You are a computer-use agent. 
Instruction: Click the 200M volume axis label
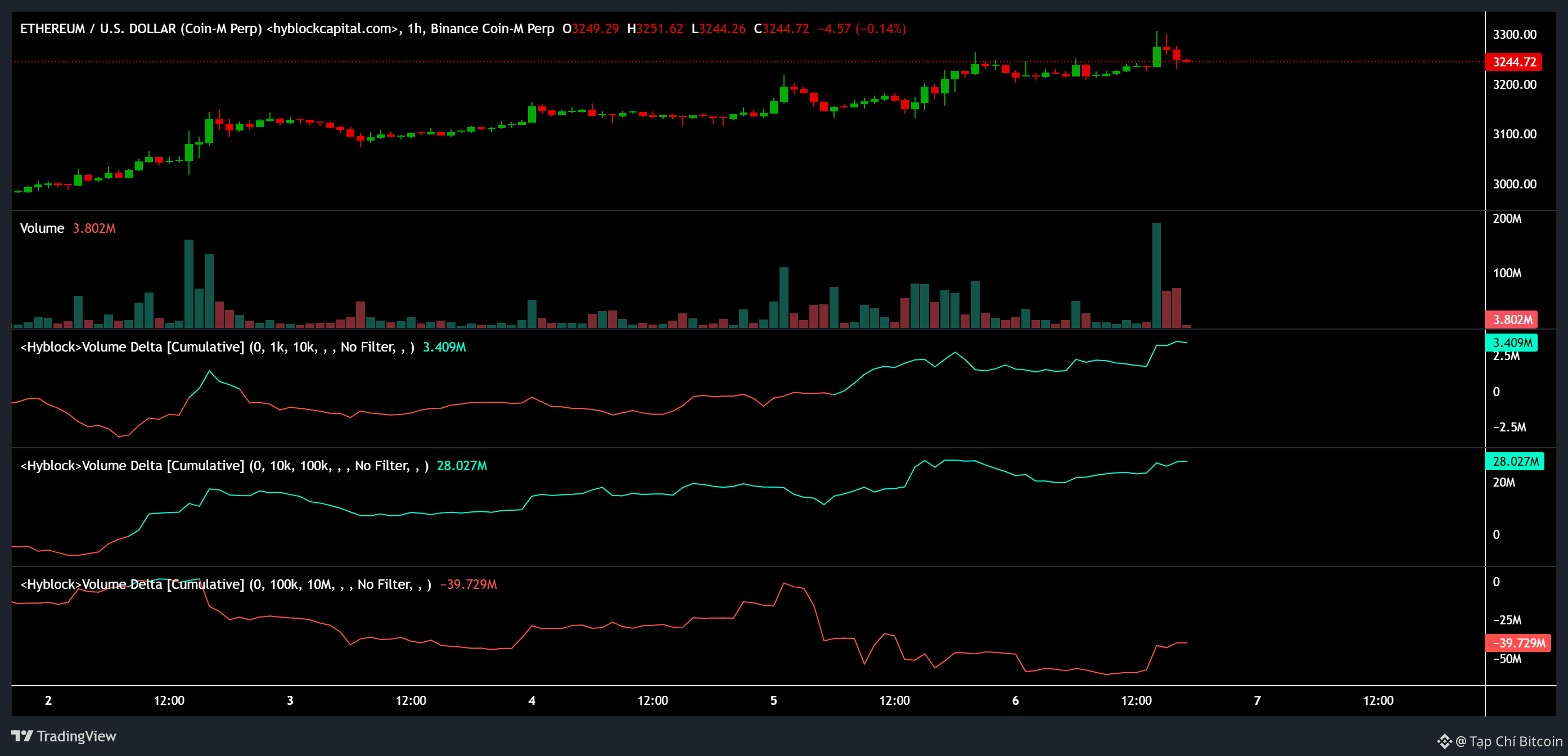click(1507, 218)
